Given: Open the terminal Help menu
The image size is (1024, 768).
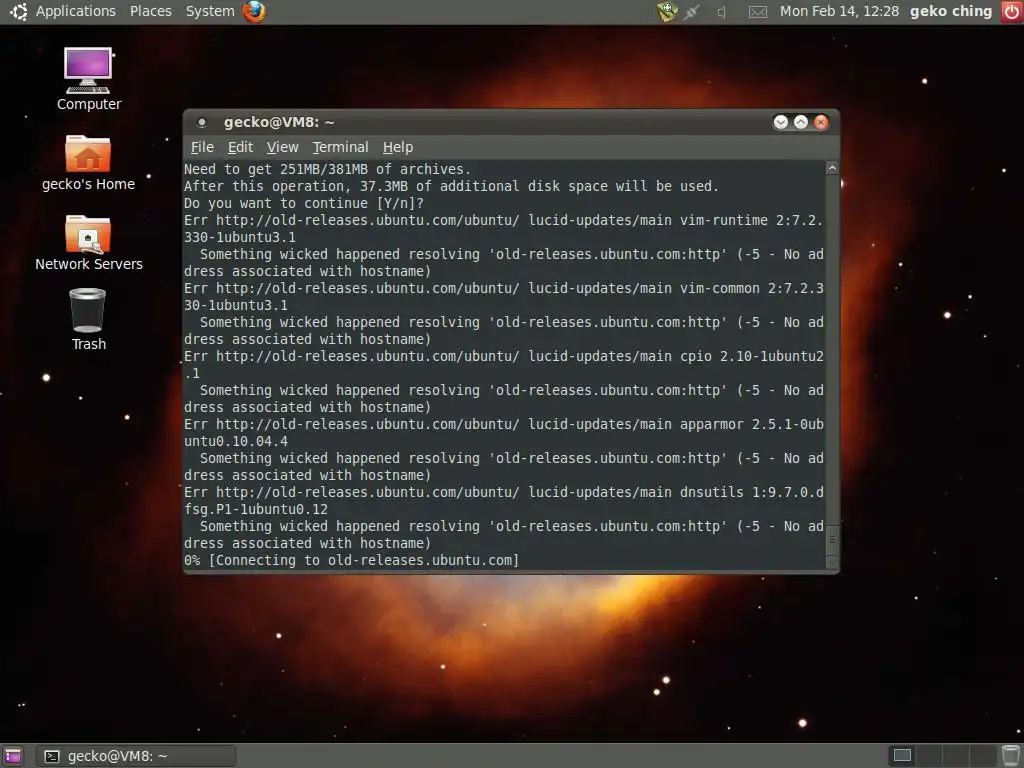Looking at the screenshot, I should (x=398, y=147).
